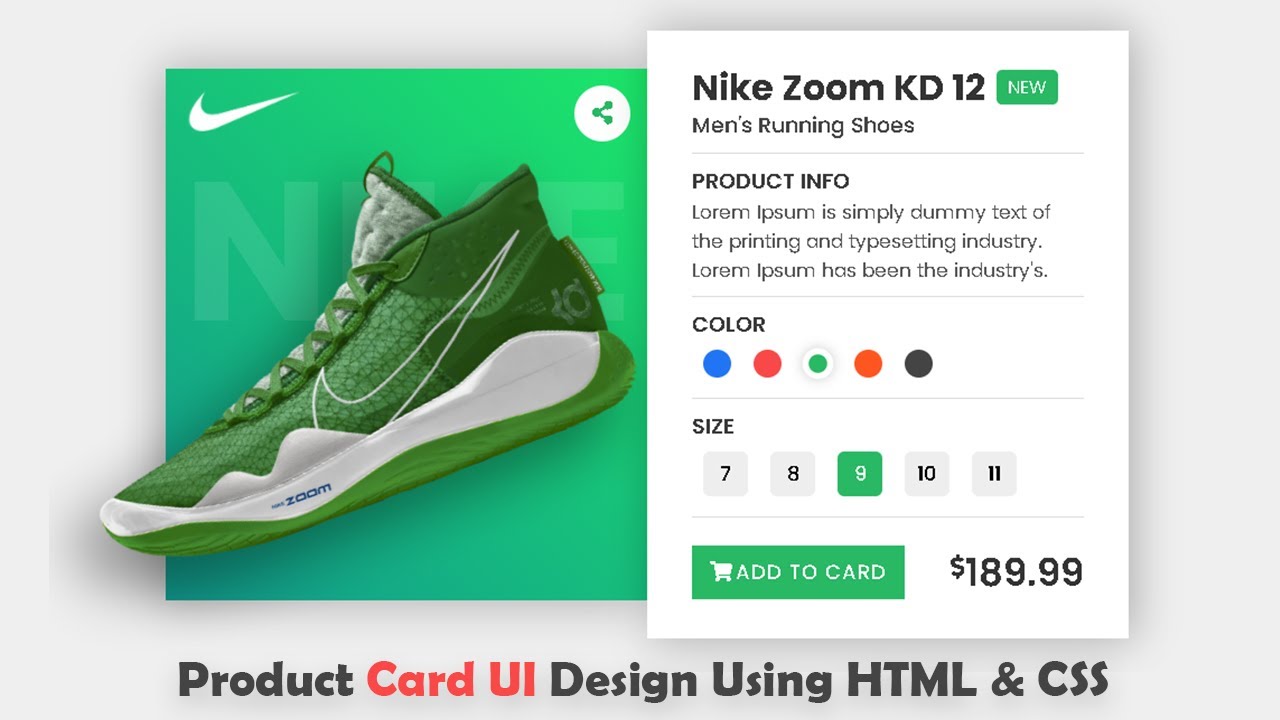The width and height of the screenshot is (1280, 720).
Task: Select the blue color swatch
Action: (x=717, y=363)
